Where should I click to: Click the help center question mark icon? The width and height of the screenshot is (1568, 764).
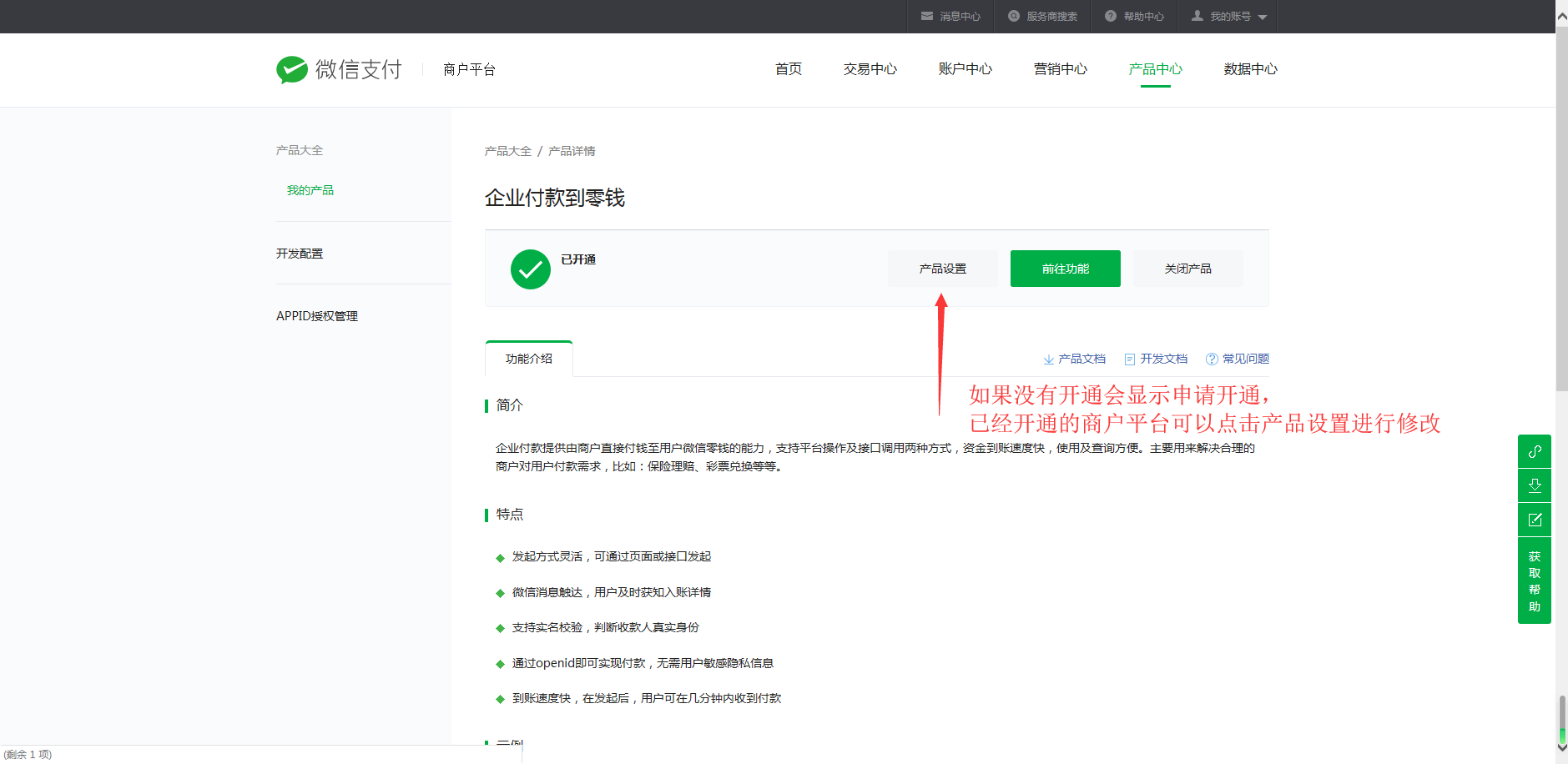1110,16
